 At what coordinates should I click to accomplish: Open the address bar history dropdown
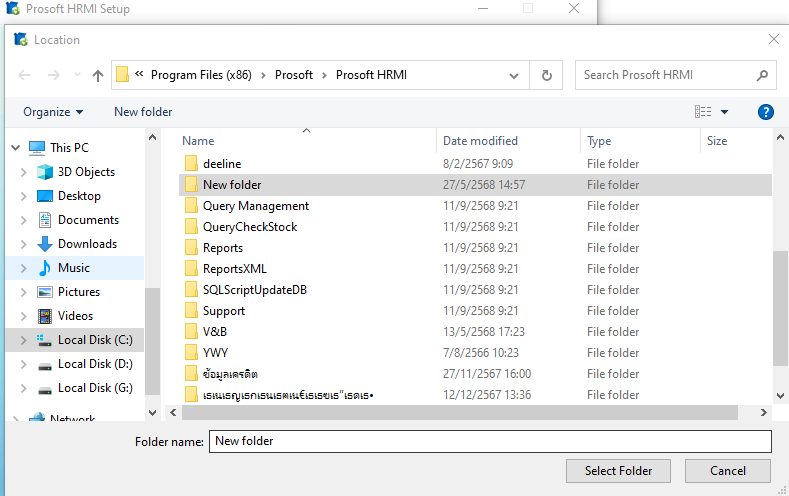(x=514, y=75)
